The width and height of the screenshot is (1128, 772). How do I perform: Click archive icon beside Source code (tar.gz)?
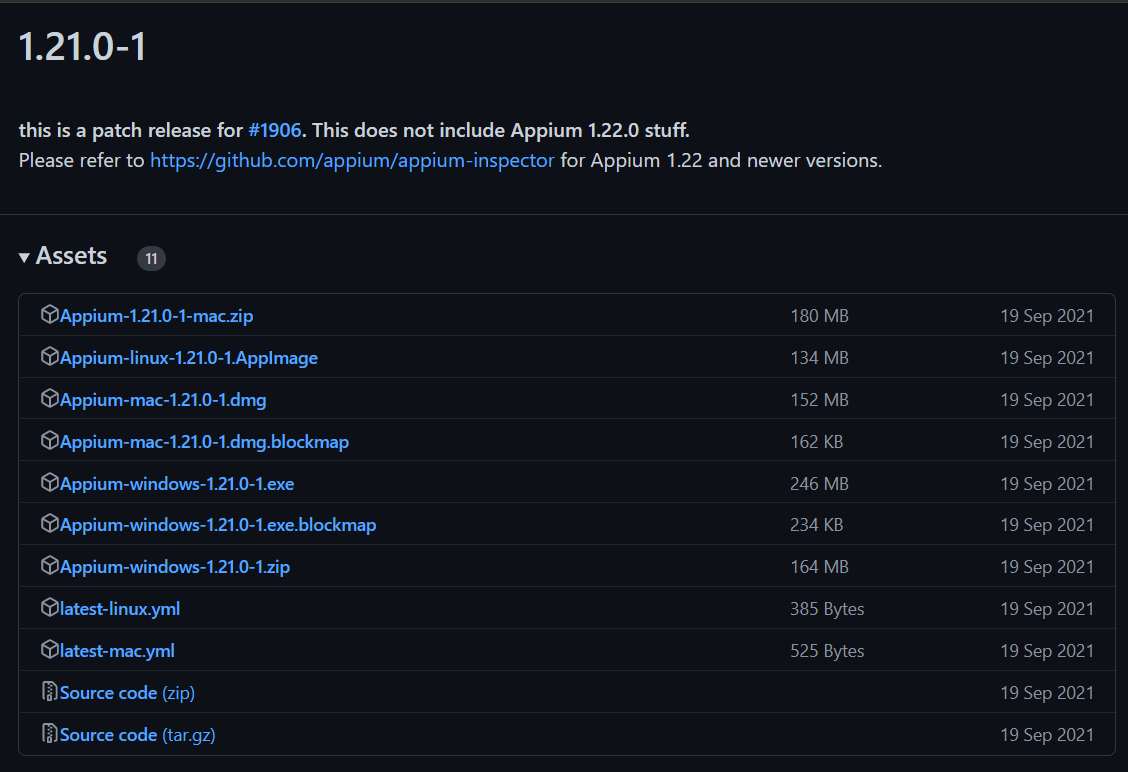[49, 734]
